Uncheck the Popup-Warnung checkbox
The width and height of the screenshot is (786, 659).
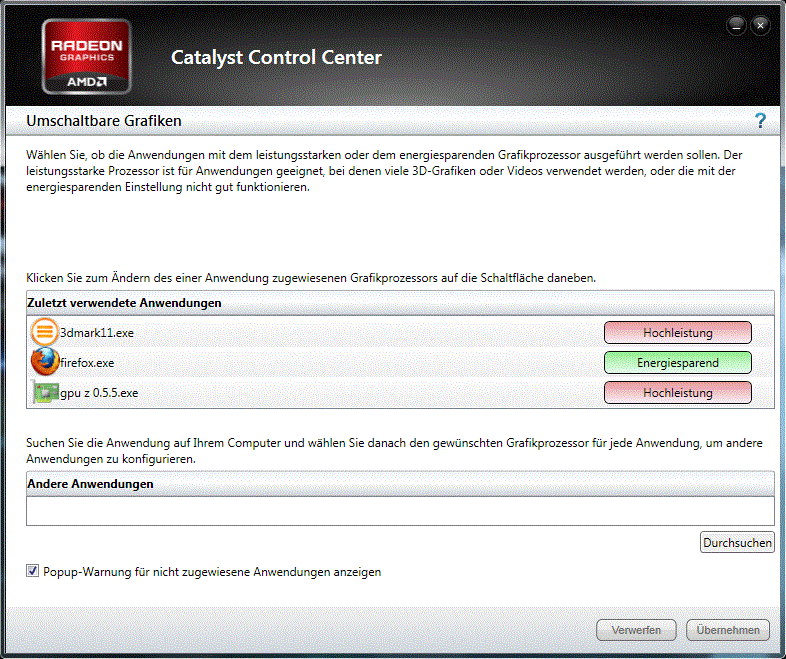tap(33, 571)
